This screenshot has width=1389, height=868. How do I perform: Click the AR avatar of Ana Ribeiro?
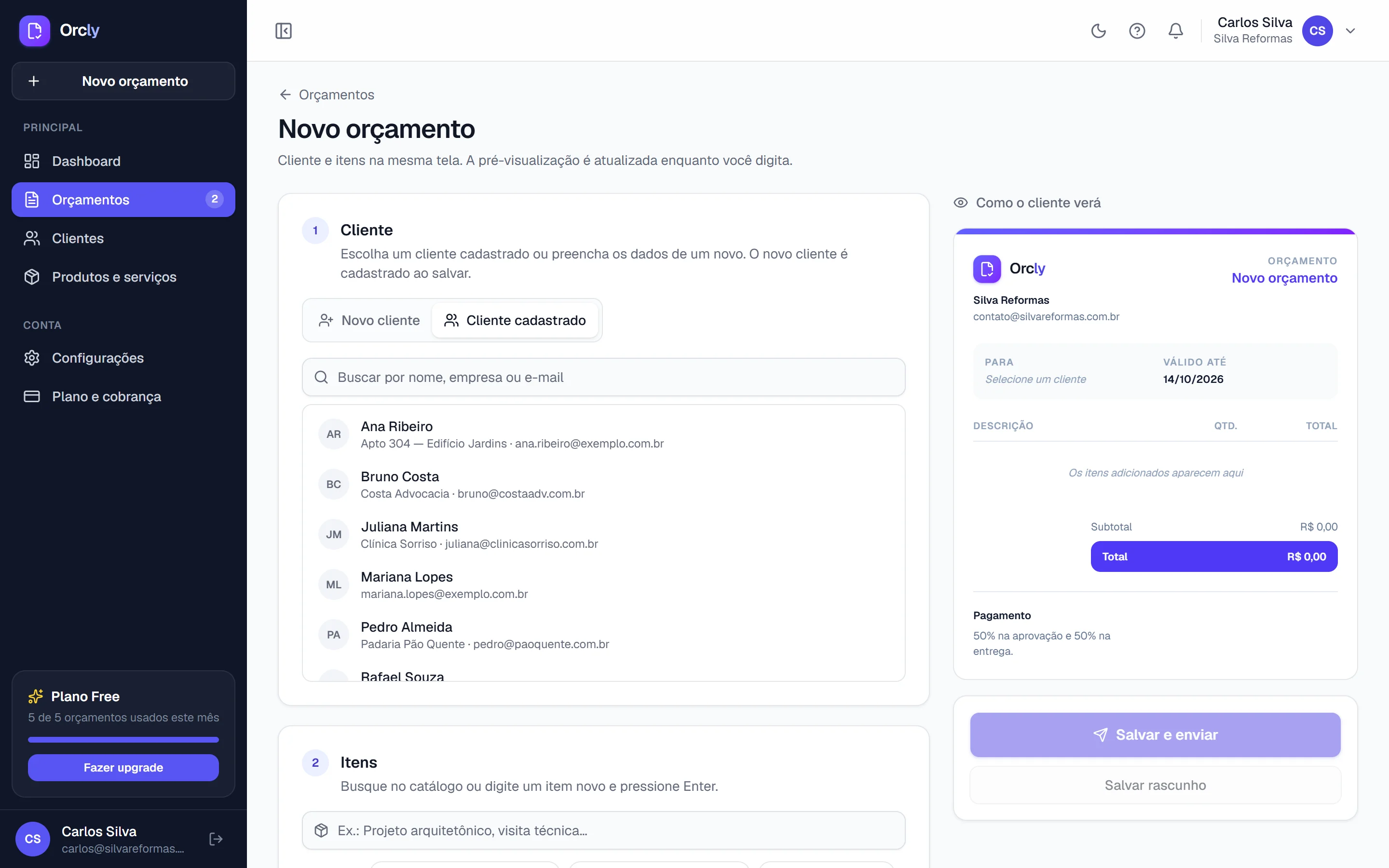[333, 434]
